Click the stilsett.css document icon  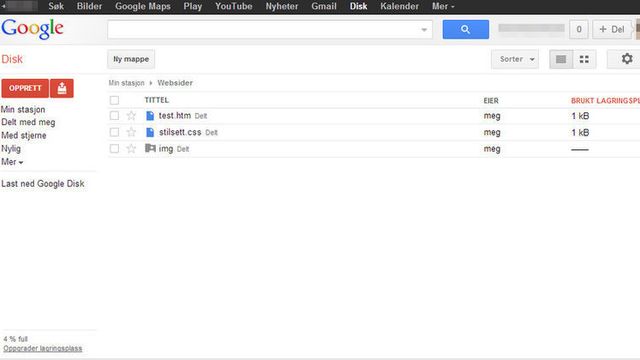(150, 132)
